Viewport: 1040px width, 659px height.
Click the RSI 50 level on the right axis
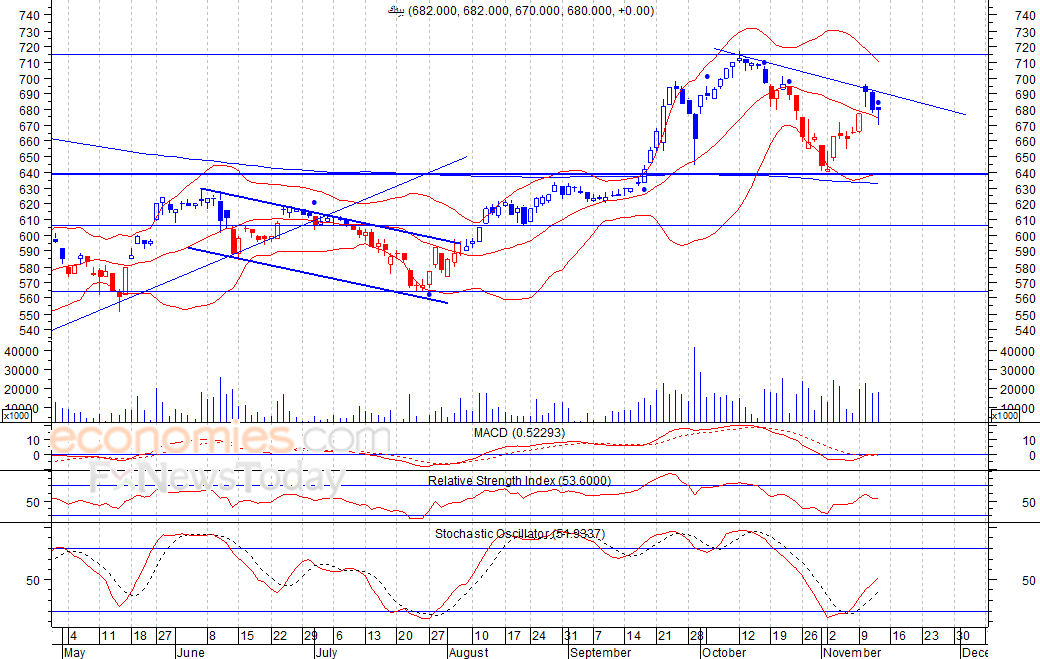1029,503
